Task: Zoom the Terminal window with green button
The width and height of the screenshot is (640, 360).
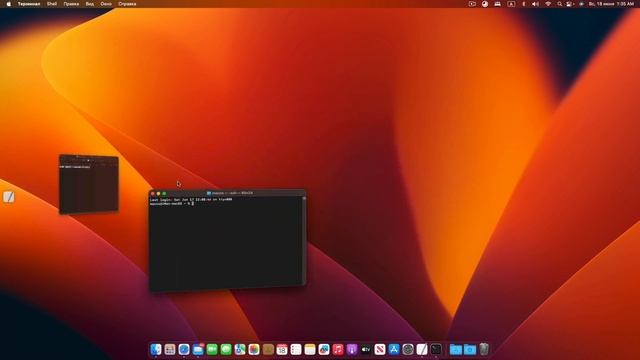Action: (x=164, y=193)
